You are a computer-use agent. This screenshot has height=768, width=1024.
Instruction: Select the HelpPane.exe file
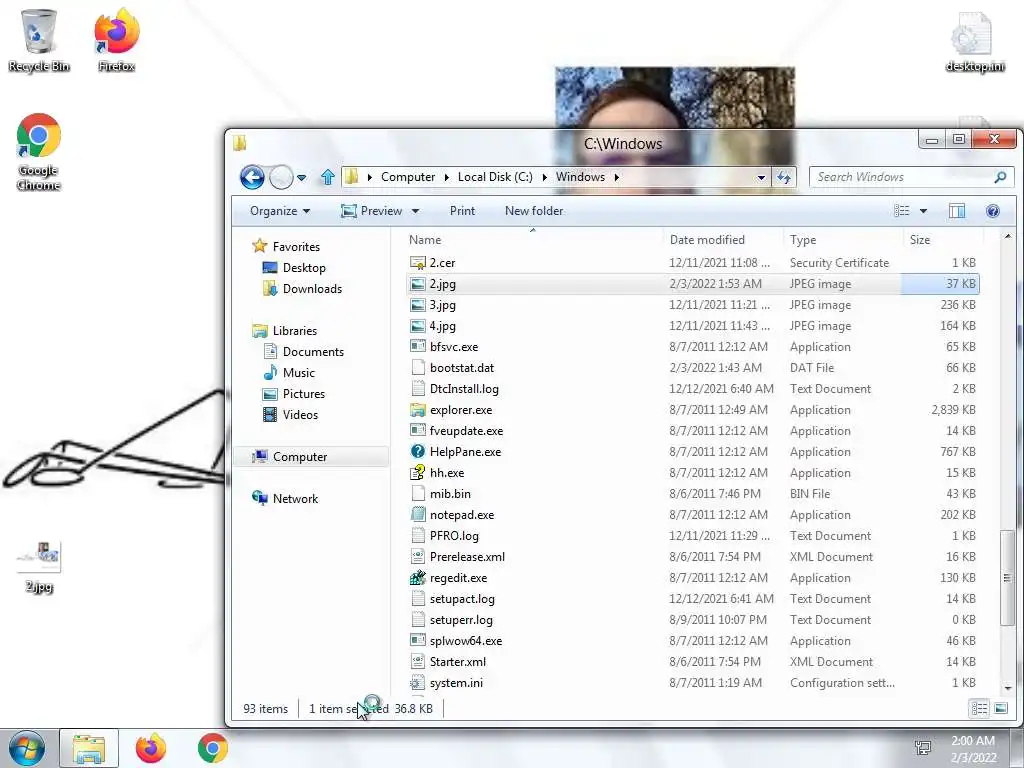click(x=692, y=452)
